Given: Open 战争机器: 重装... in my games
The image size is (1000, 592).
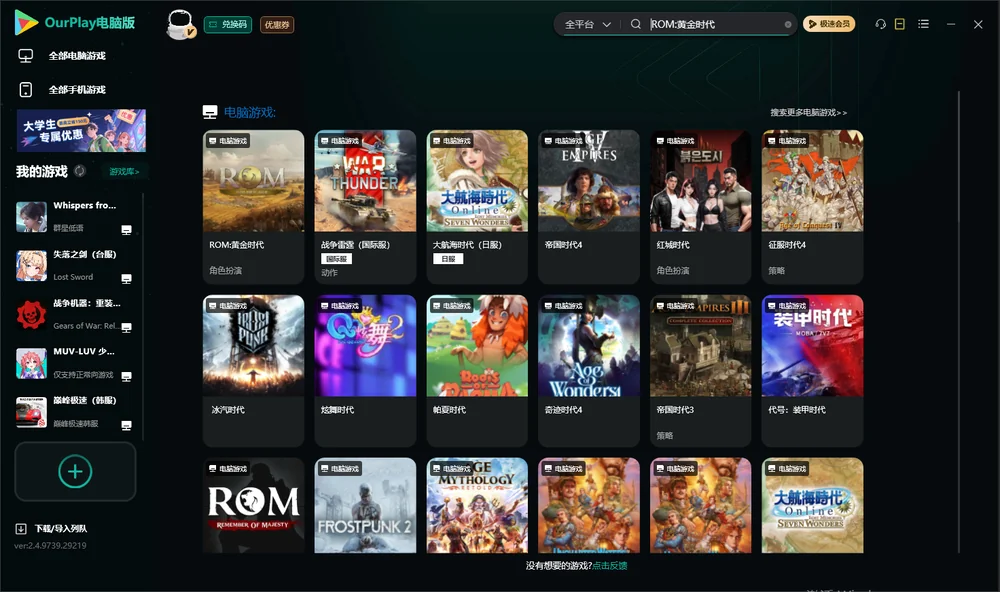Looking at the screenshot, I should 75,314.
